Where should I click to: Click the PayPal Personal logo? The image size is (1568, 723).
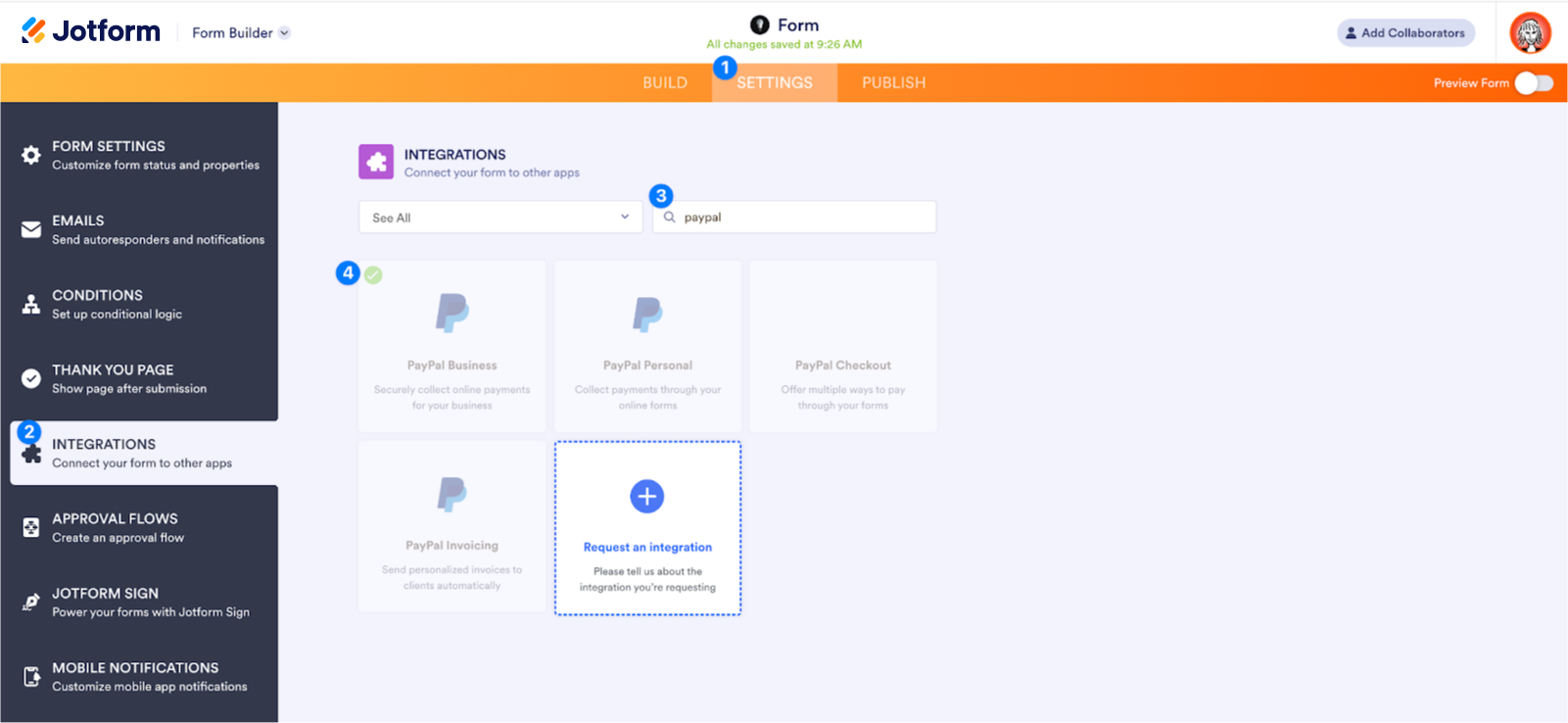647,314
